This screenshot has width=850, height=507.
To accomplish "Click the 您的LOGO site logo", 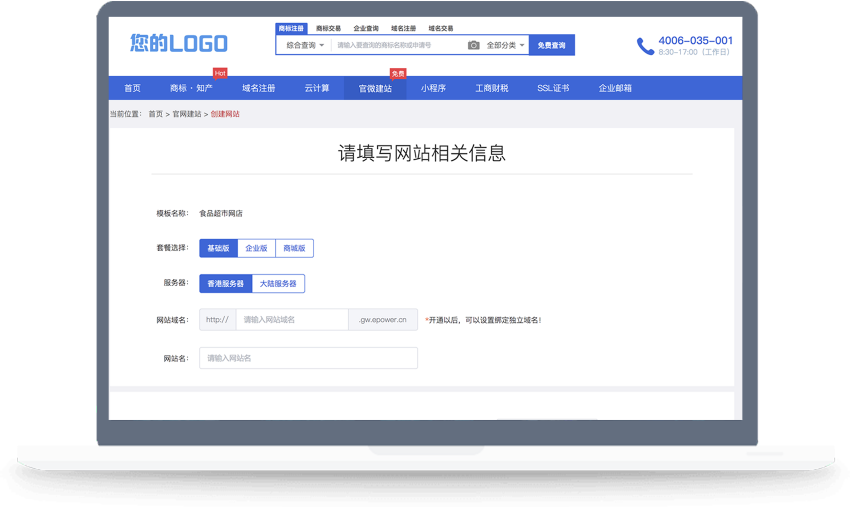I will [179, 43].
